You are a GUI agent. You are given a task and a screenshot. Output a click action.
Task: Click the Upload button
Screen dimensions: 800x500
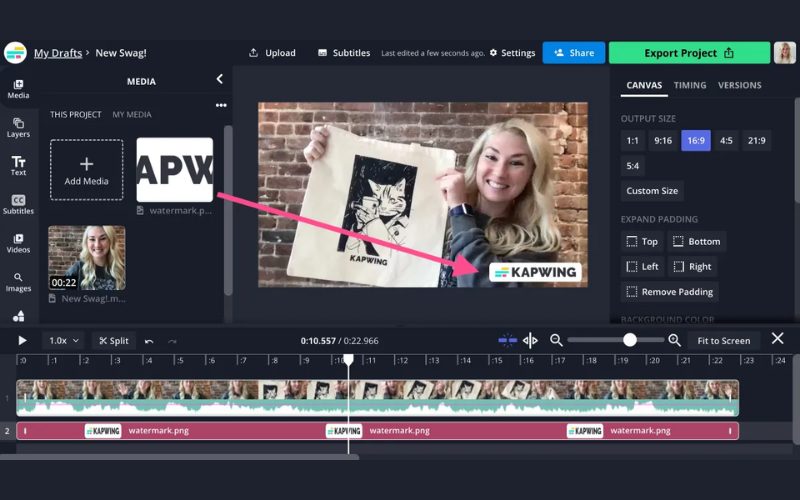point(272,53)
